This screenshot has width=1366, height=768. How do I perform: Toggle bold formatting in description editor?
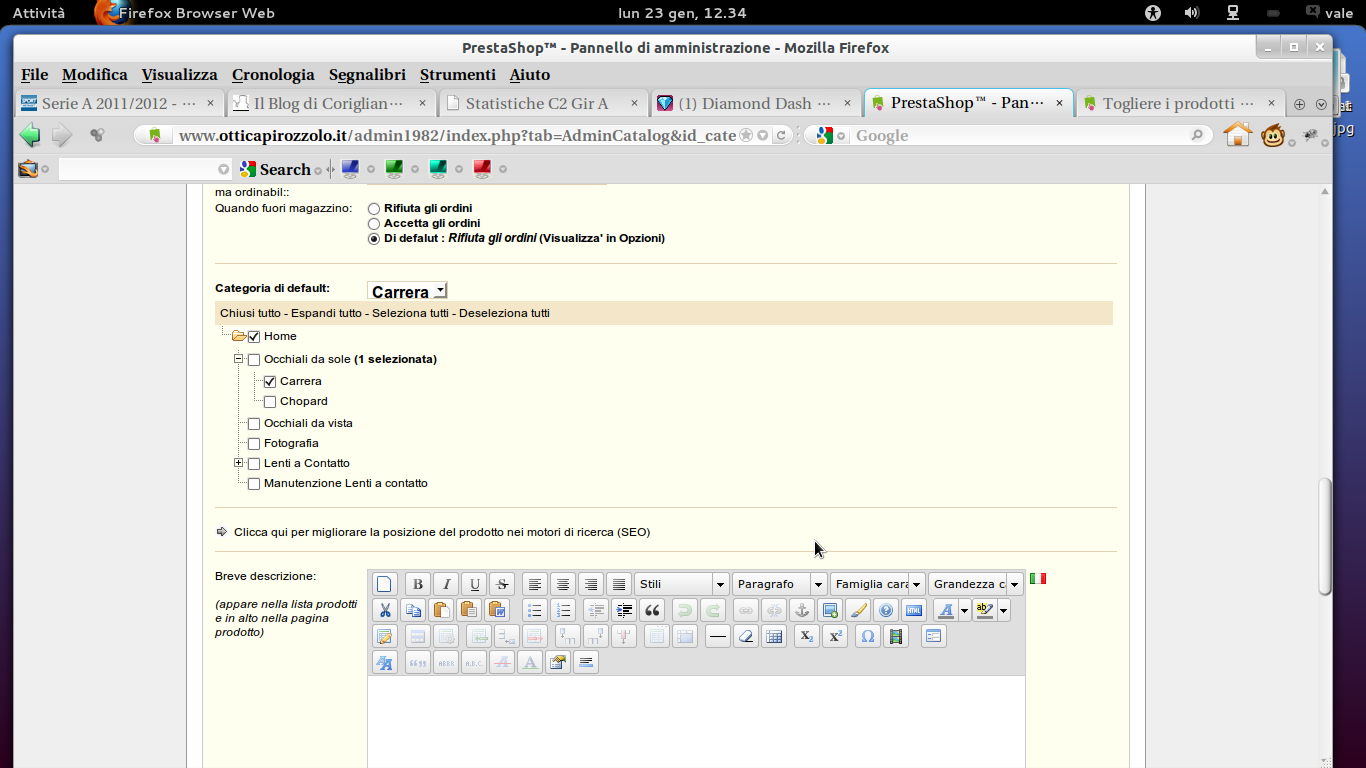click(418, 584)
